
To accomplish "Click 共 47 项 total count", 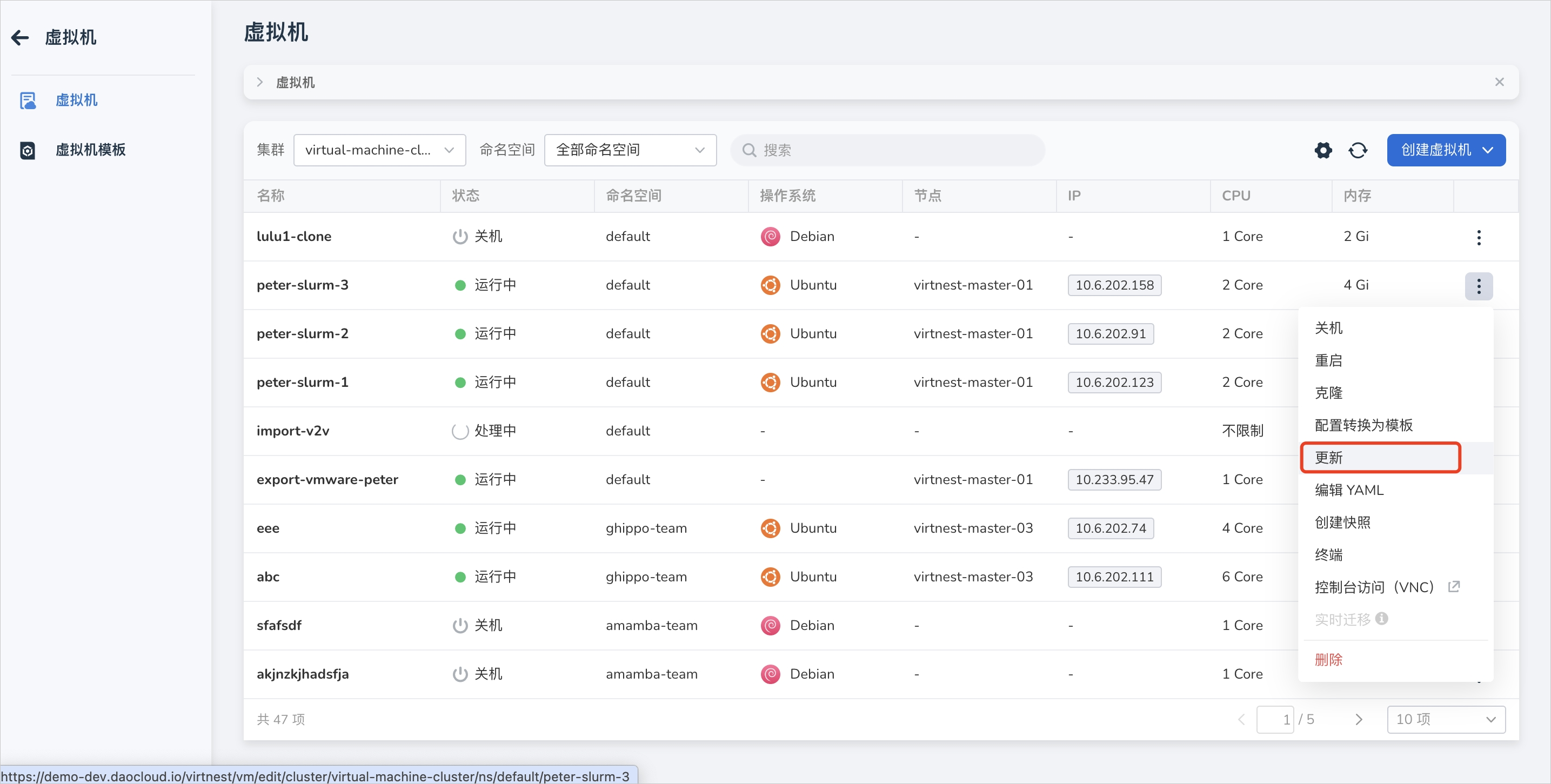I will pyautogui.click(x=280, y=720).
